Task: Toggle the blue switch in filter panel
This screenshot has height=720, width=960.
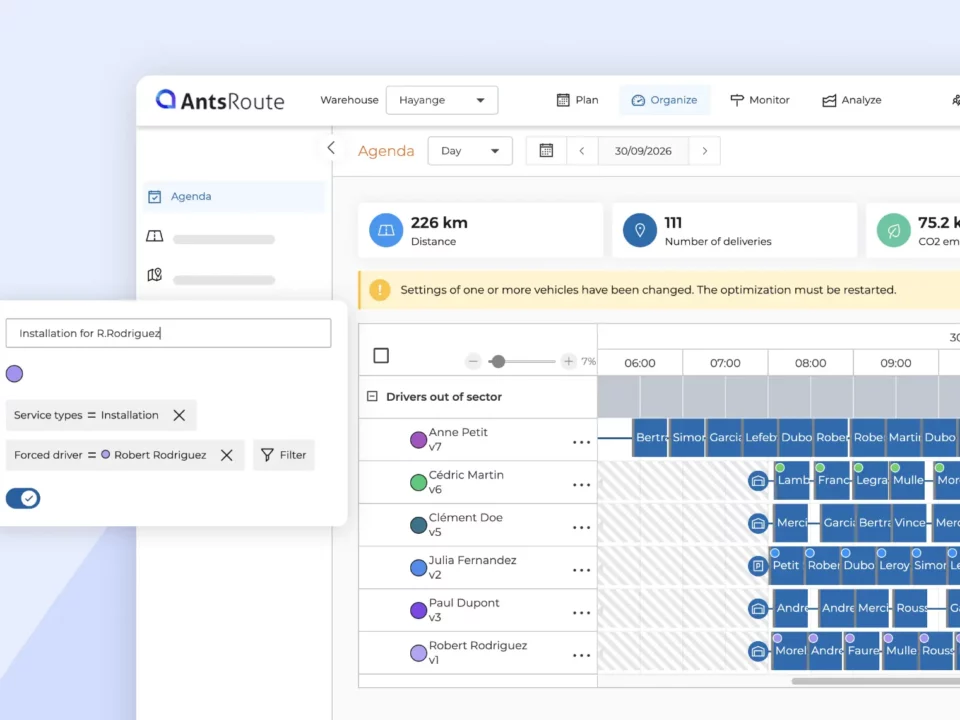Action: [x=23, y=498]
